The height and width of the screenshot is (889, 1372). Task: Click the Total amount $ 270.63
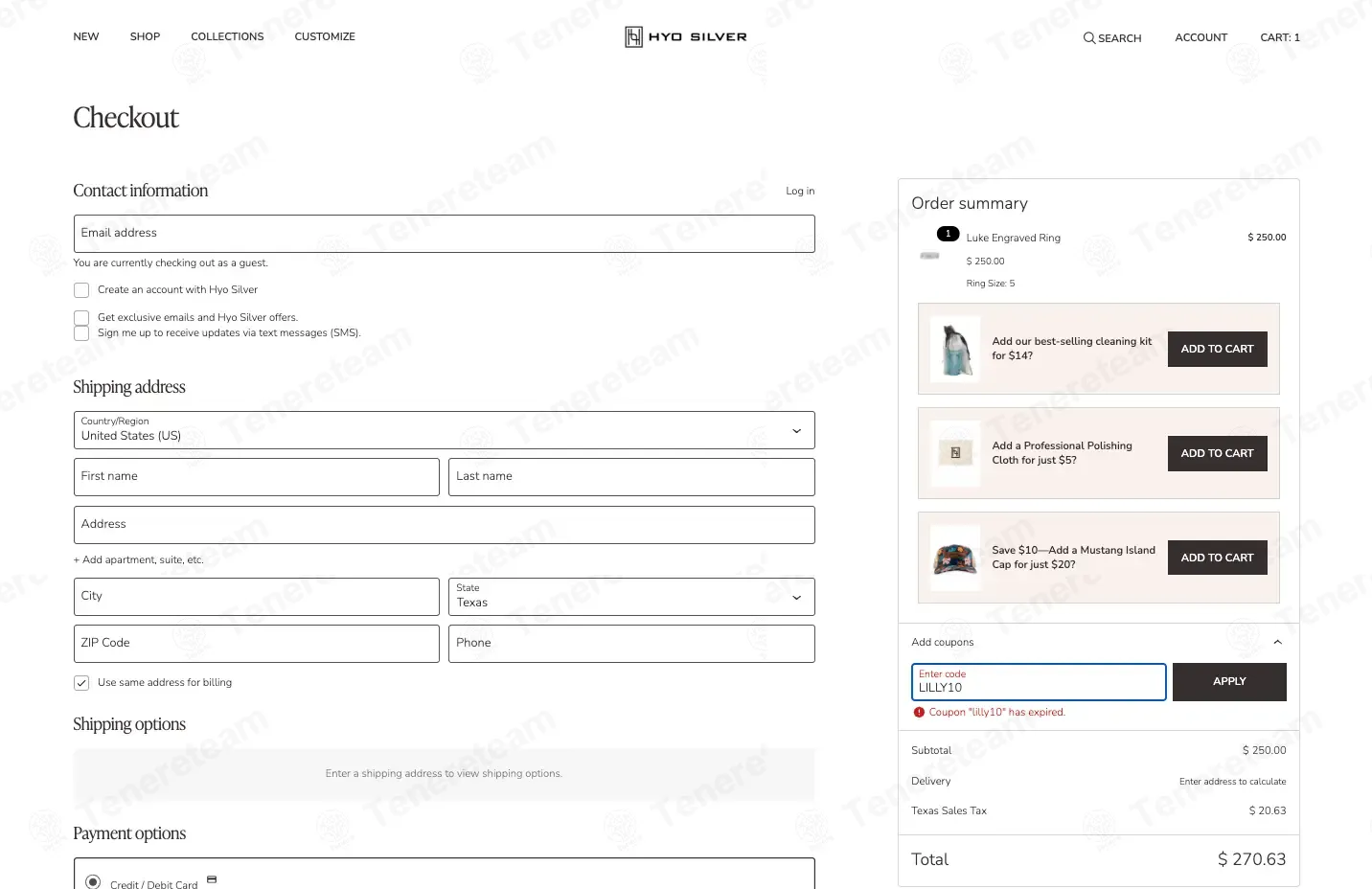coord(1251,860)
